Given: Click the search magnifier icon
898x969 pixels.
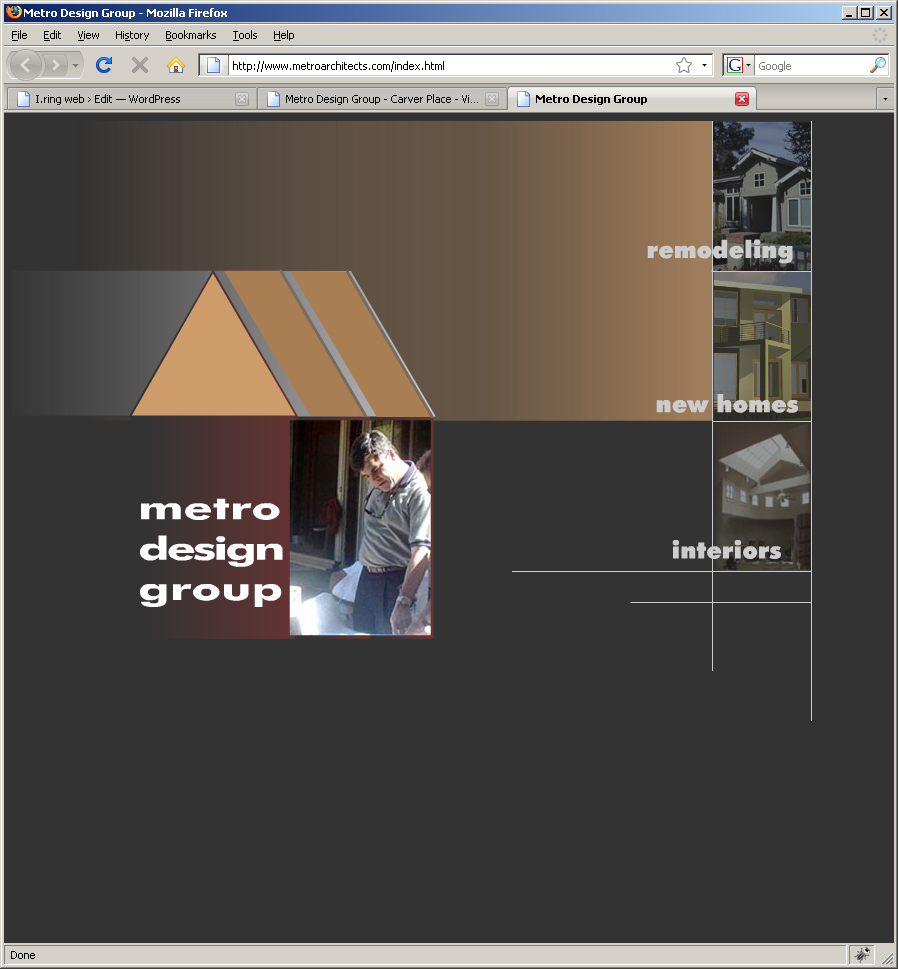Looking at the screenshot, I should point(878,65).
